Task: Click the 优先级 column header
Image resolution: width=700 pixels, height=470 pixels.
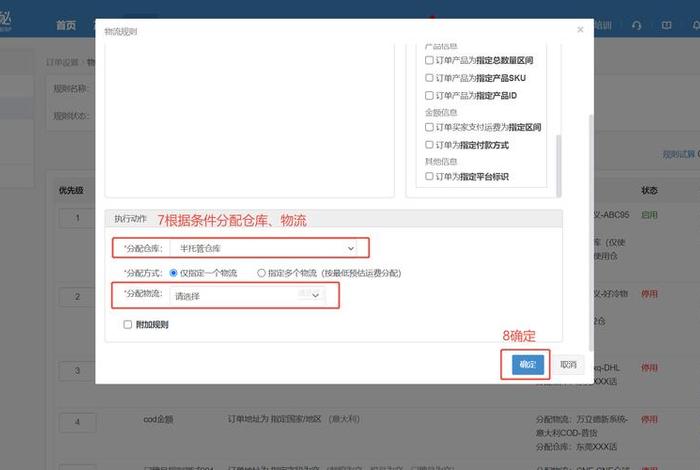Action: tap(71, 191)
